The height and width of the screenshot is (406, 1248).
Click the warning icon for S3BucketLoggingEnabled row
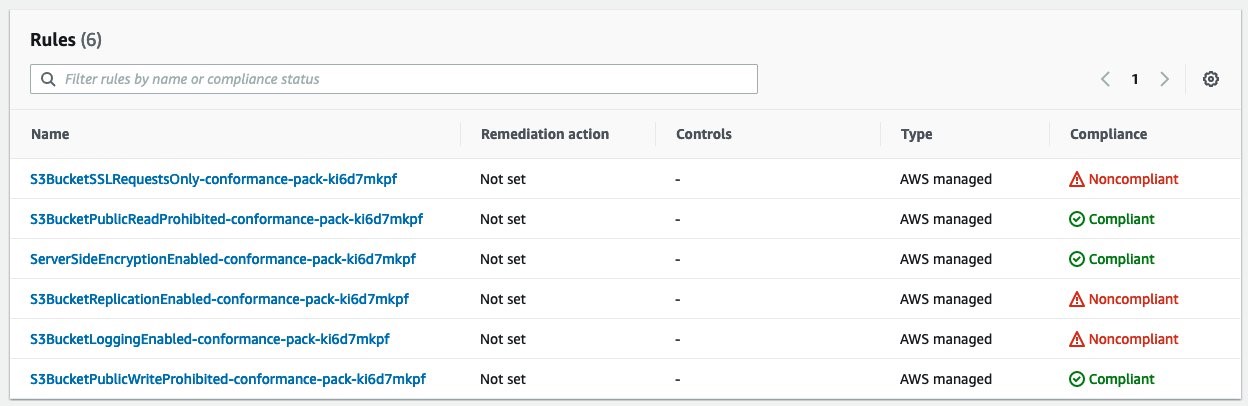[x=1077, y=339]
